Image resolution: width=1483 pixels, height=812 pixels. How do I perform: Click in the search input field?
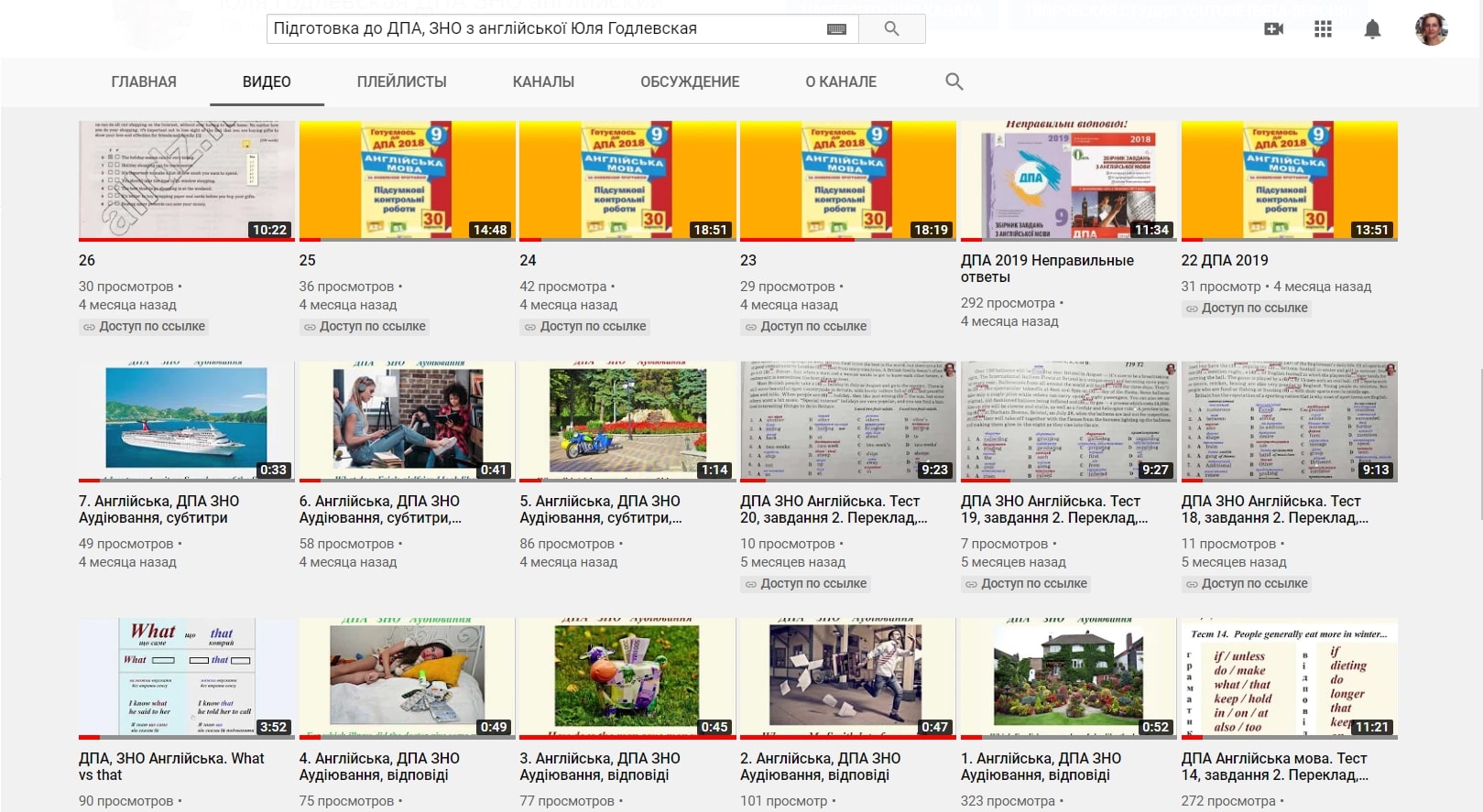coord(545,28)
